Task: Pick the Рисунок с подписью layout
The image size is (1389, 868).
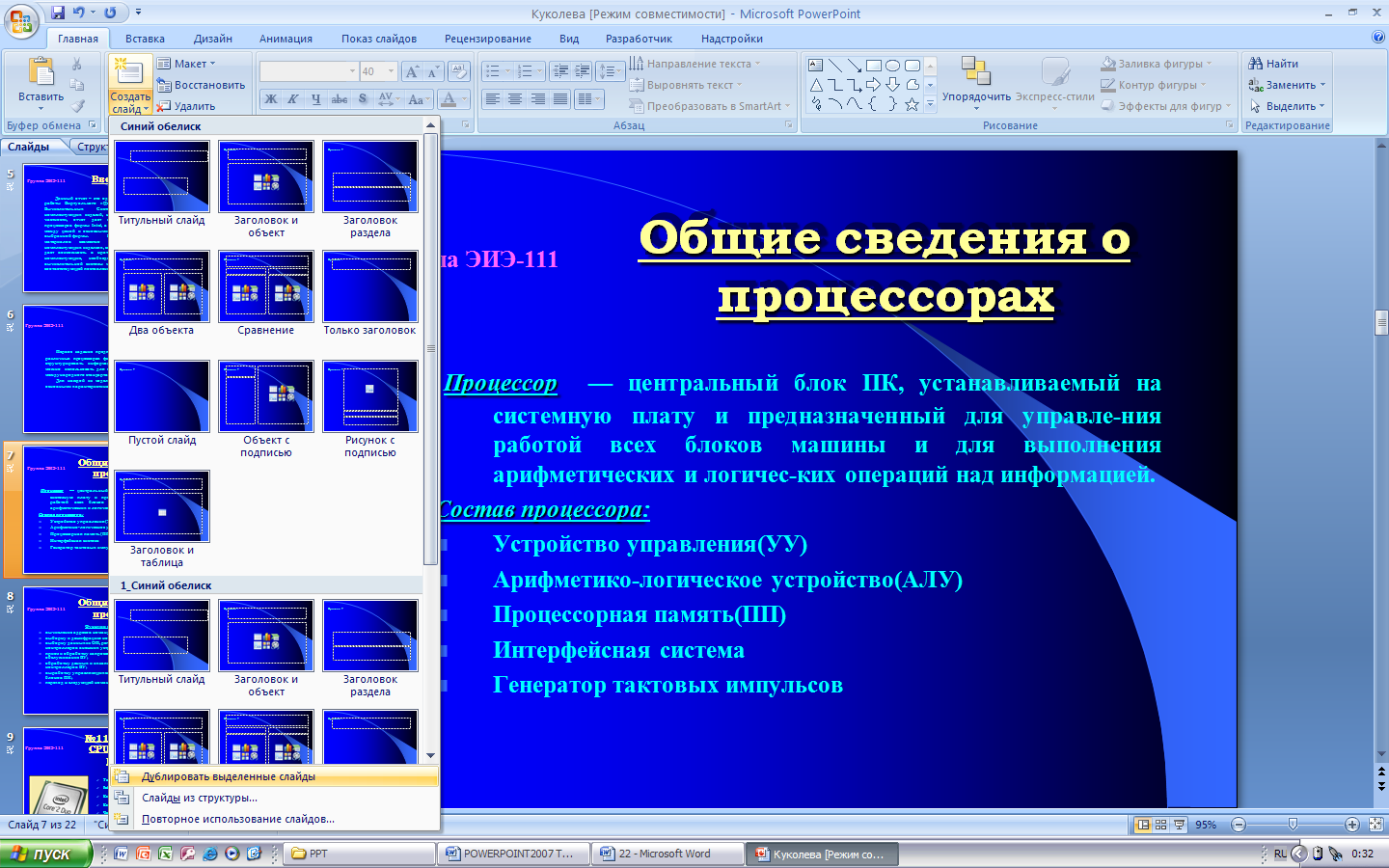Action: (370, 409)
